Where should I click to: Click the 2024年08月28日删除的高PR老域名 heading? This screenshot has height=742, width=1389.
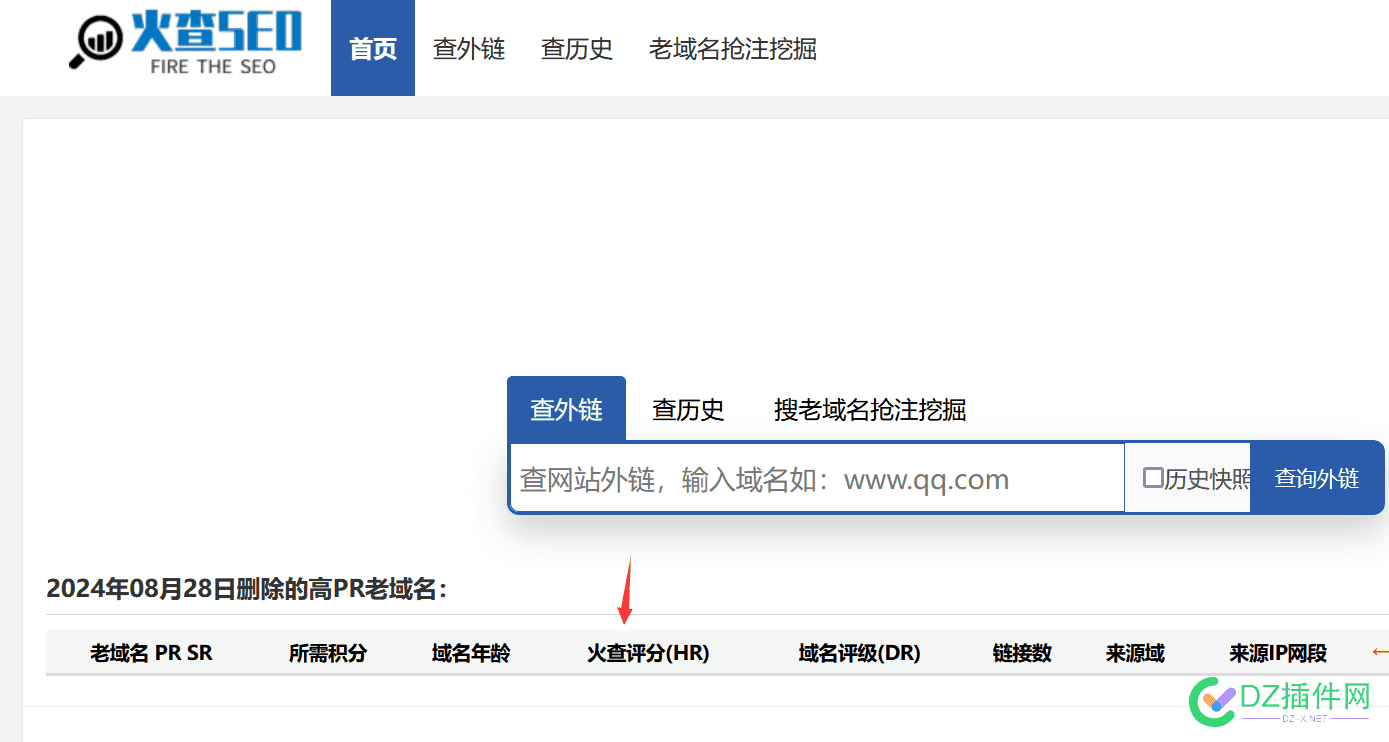coord(246,589)
